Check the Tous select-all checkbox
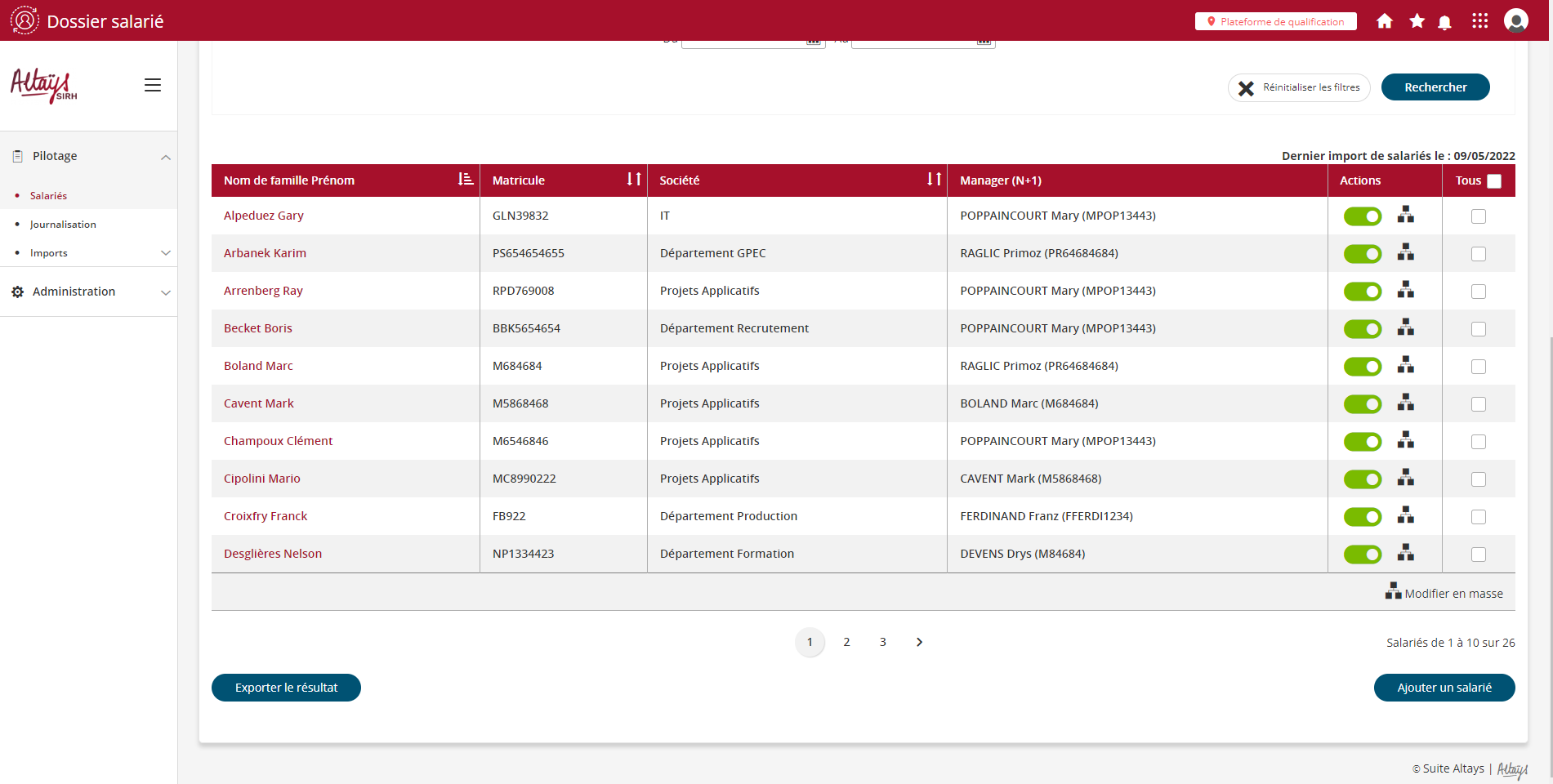This screenshot has height=784, width=1553. point(1494,181)
